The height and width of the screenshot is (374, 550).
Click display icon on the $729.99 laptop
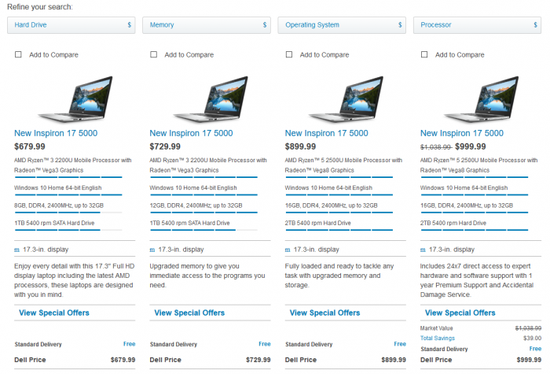pos(152,250)
